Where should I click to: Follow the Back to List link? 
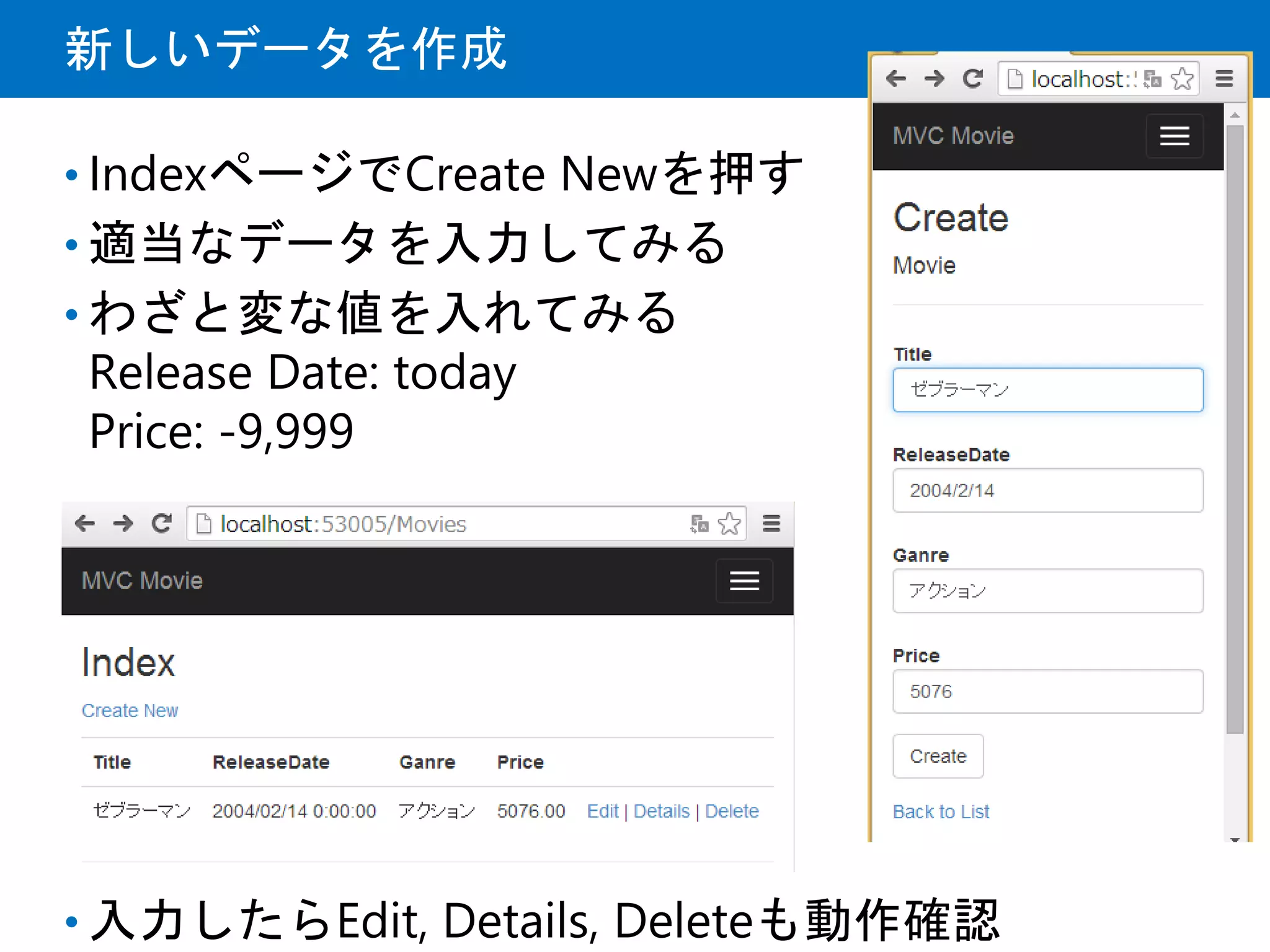pos(941,812)
